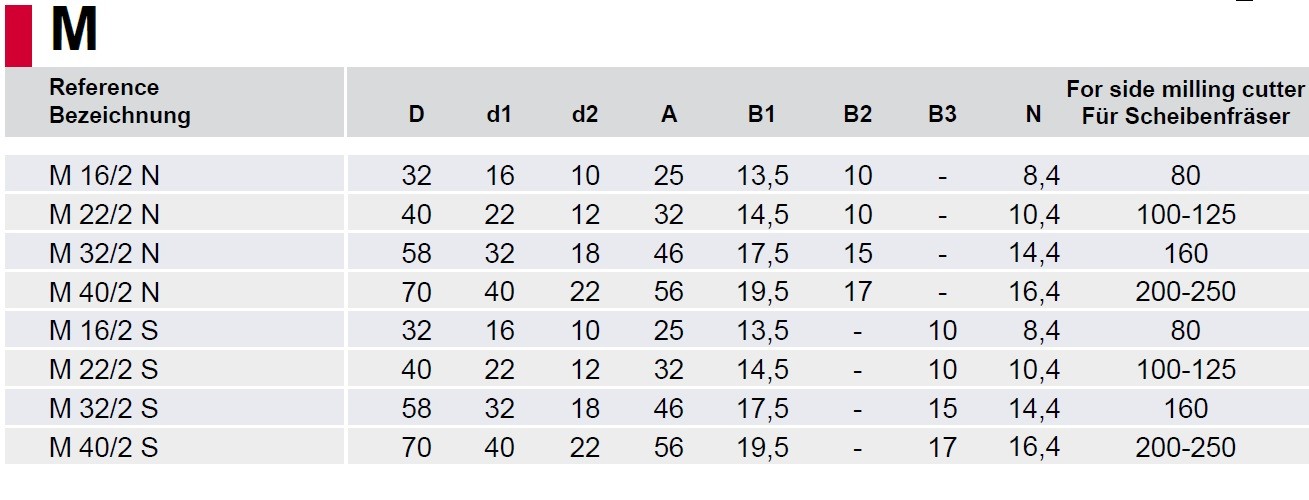Viewport: 1309px width, 500px height.
Task: Click the 16,4 N value in M 40/2 S row
Action: [1034, 447]
